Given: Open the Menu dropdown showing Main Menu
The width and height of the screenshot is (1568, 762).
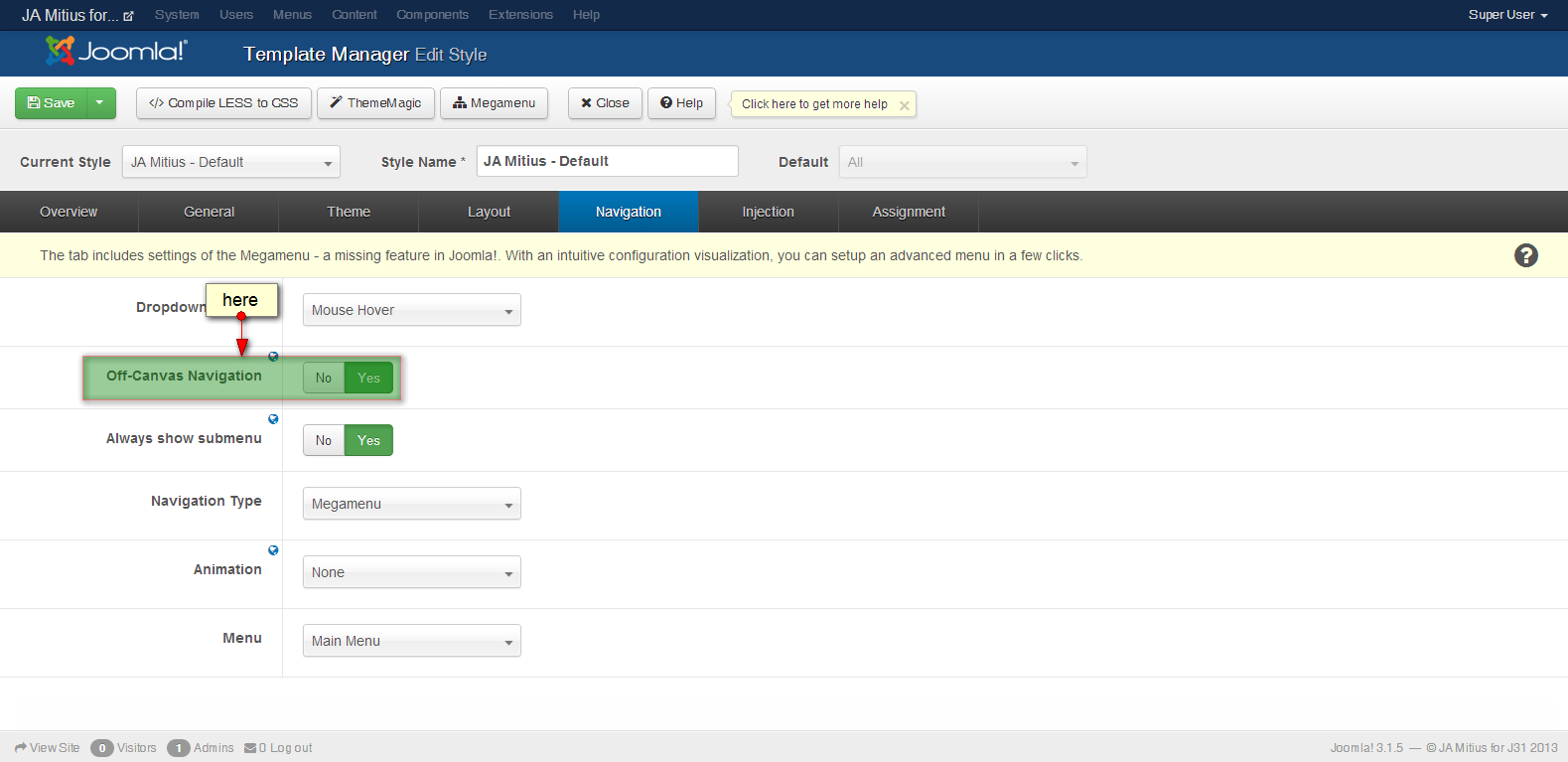Looking at the screenshot, I should [x=412, y=641].
